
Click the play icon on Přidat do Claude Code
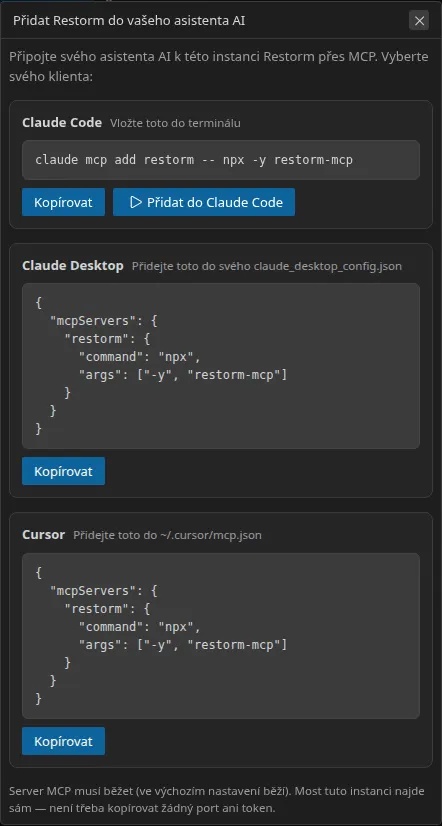coord(136,202)
